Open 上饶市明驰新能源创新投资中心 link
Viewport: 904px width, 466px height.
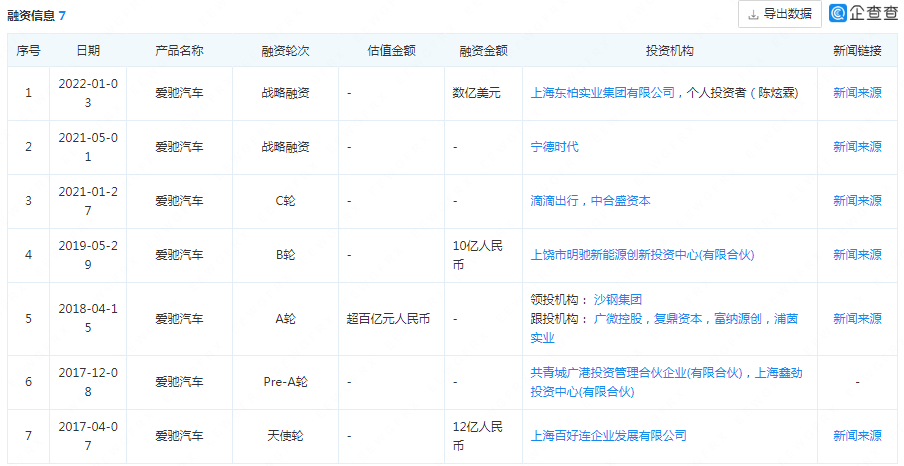point(642,255)
